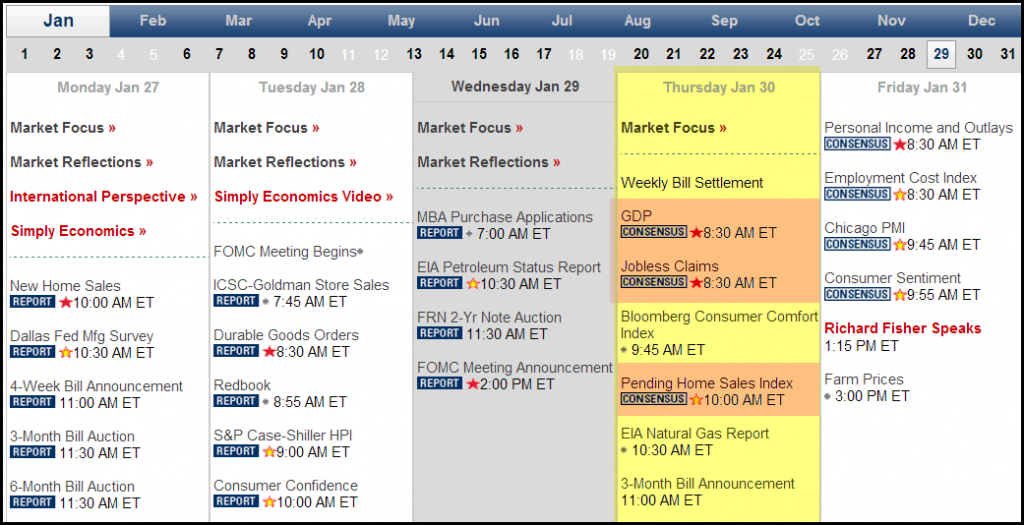
Task: Open Market Focus under Tuesday Jan 28
Action: (266, 128)
